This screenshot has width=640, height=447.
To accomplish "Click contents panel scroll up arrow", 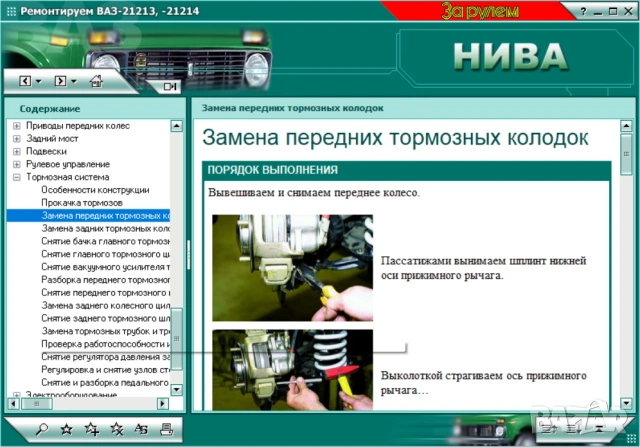I will [x=176, y=126].
